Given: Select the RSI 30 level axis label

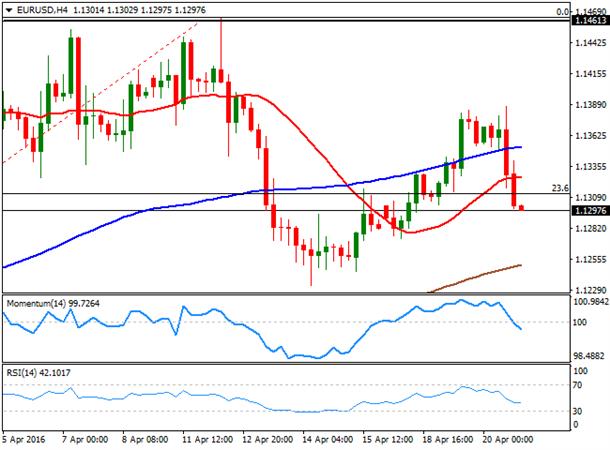Looking at the screenshot, I should (x=578, y=411).
